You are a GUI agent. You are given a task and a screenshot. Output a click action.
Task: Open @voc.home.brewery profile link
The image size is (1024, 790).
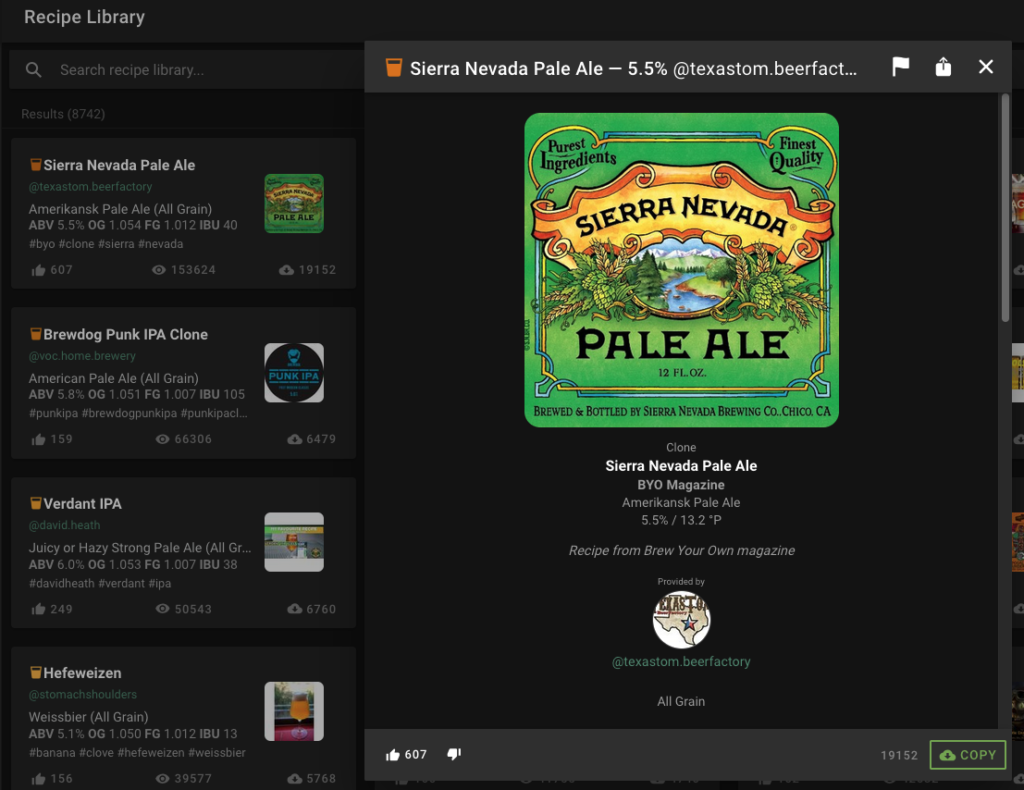(x=82, y=356)
